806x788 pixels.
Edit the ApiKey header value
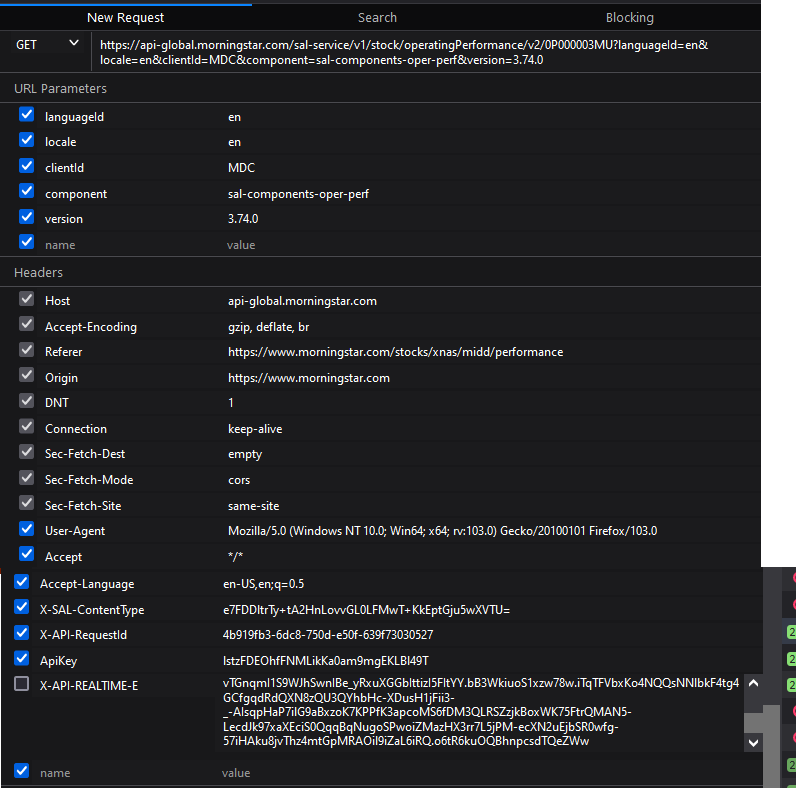326,660
